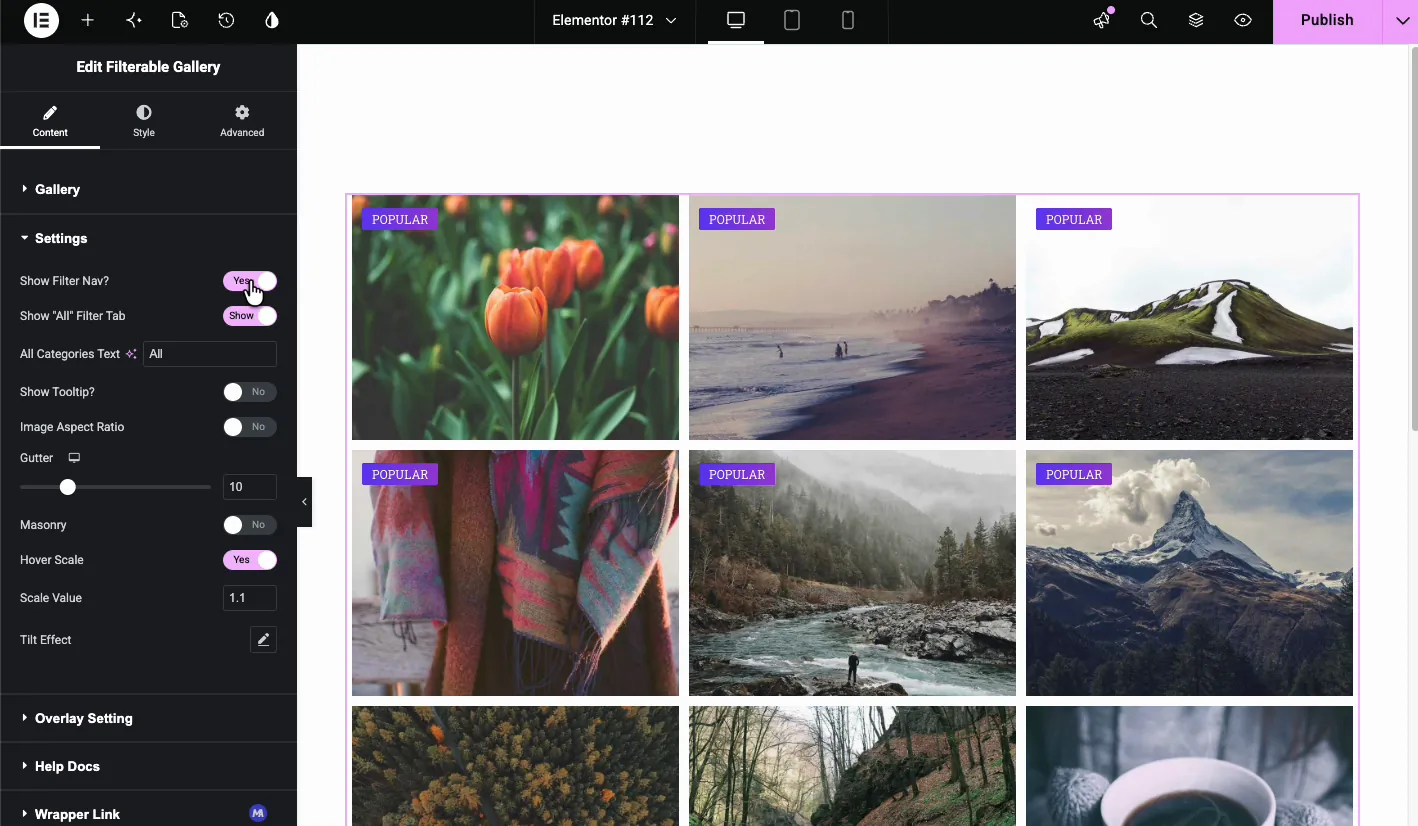Click the Gutter responsive device icon

[x=74, y=458]
